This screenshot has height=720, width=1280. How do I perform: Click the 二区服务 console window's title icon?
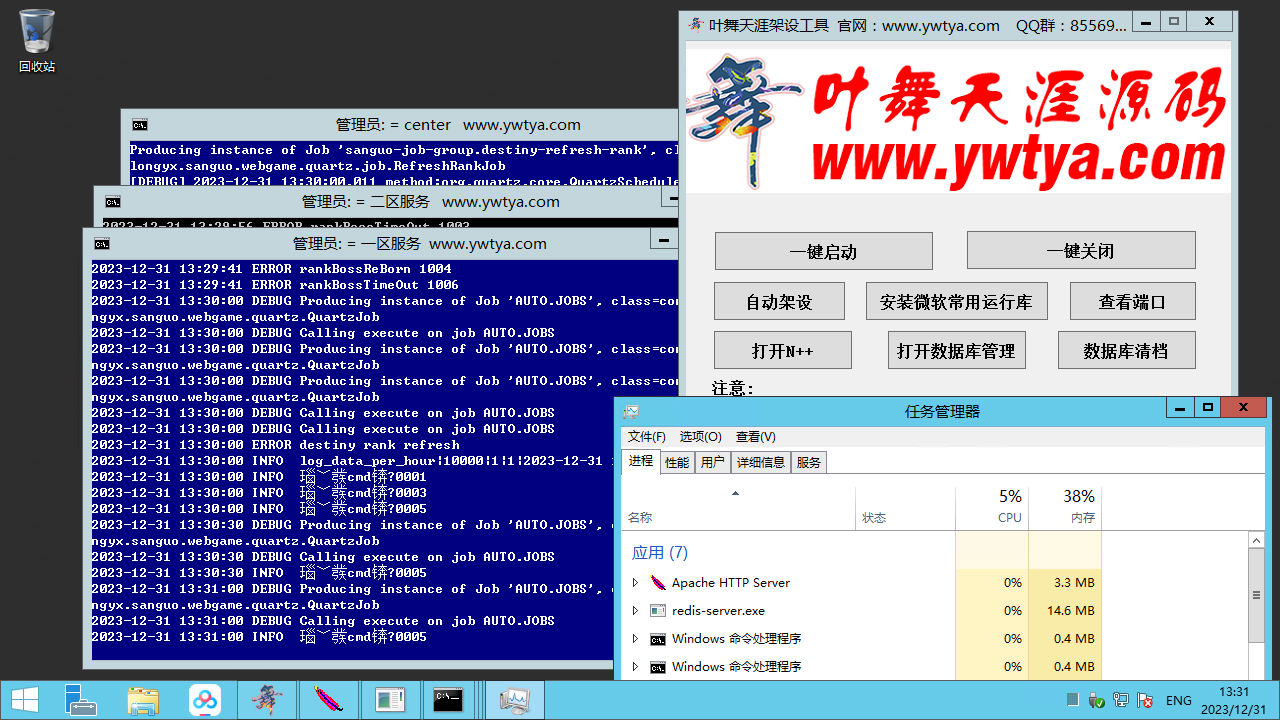pos(112,201)
